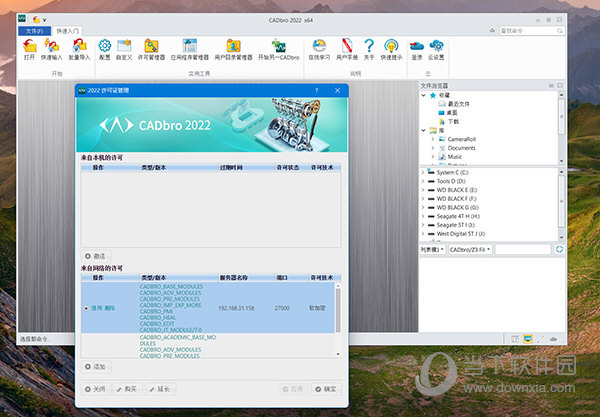Click the 过期时间 column header
600x417 pixels.
[231, 168]
